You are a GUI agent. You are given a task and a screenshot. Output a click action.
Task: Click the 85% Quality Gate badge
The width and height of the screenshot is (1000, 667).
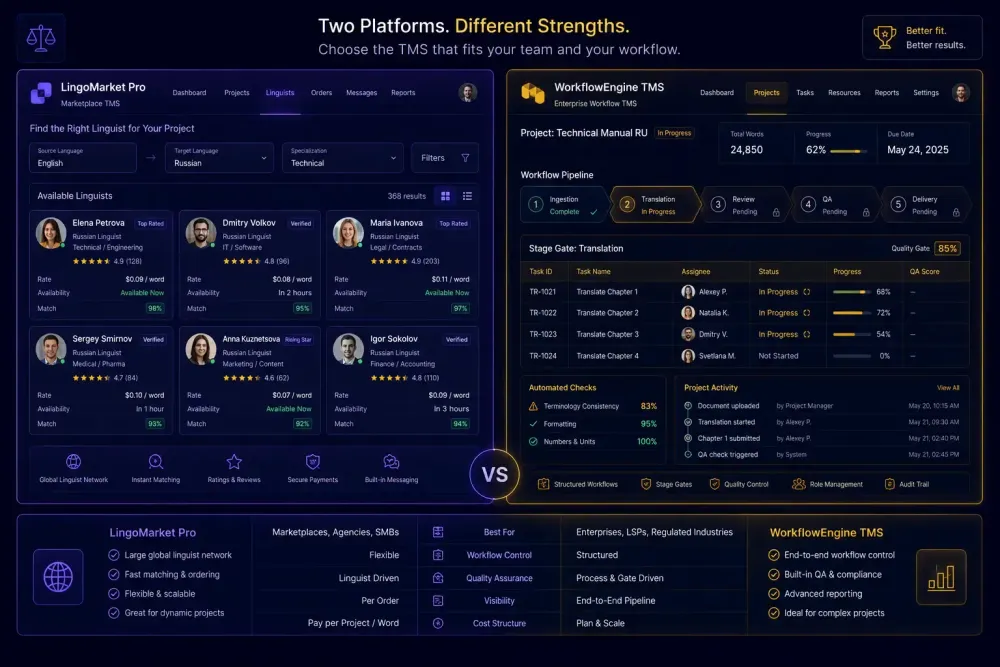pyautogui.click(x=948, y=248)
